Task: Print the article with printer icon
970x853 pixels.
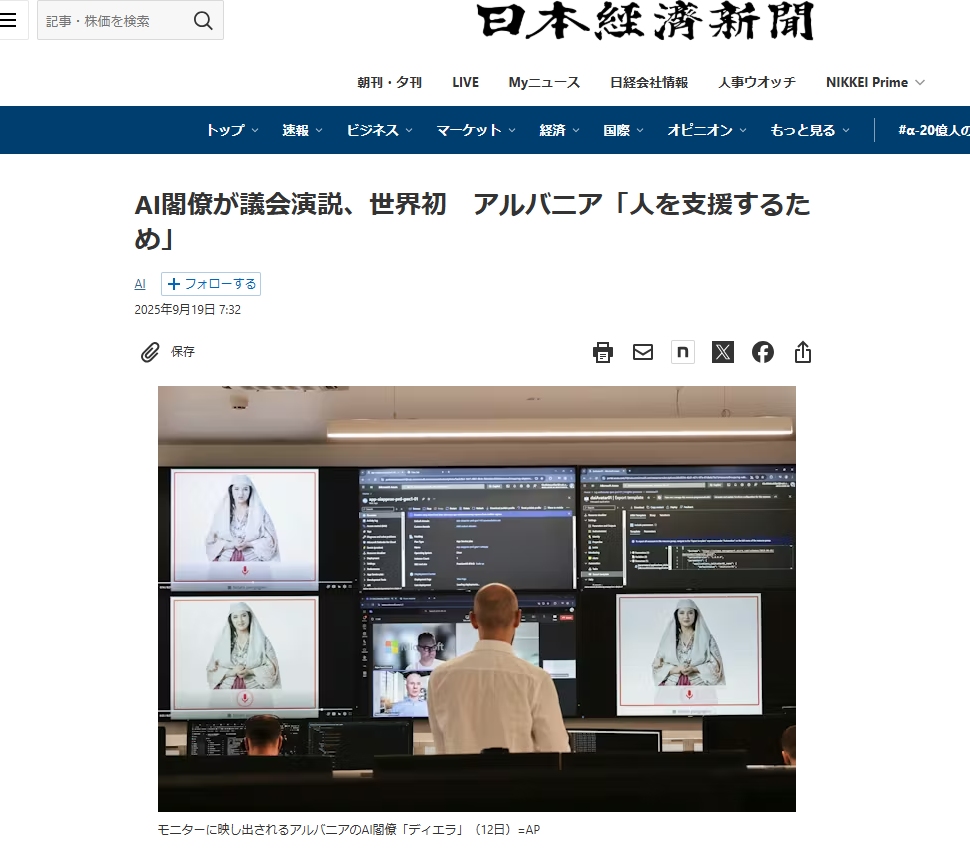Action: [x=603, y=352]
